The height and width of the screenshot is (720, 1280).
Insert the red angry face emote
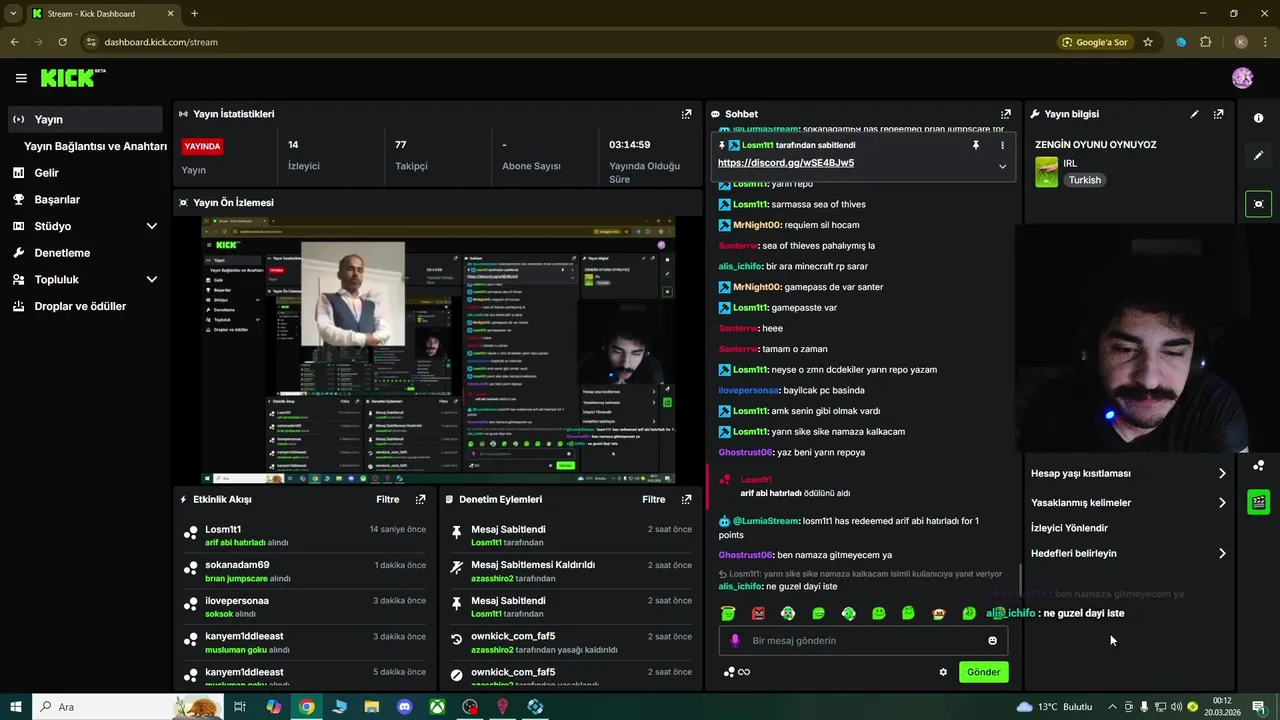[x=758, y=613]
